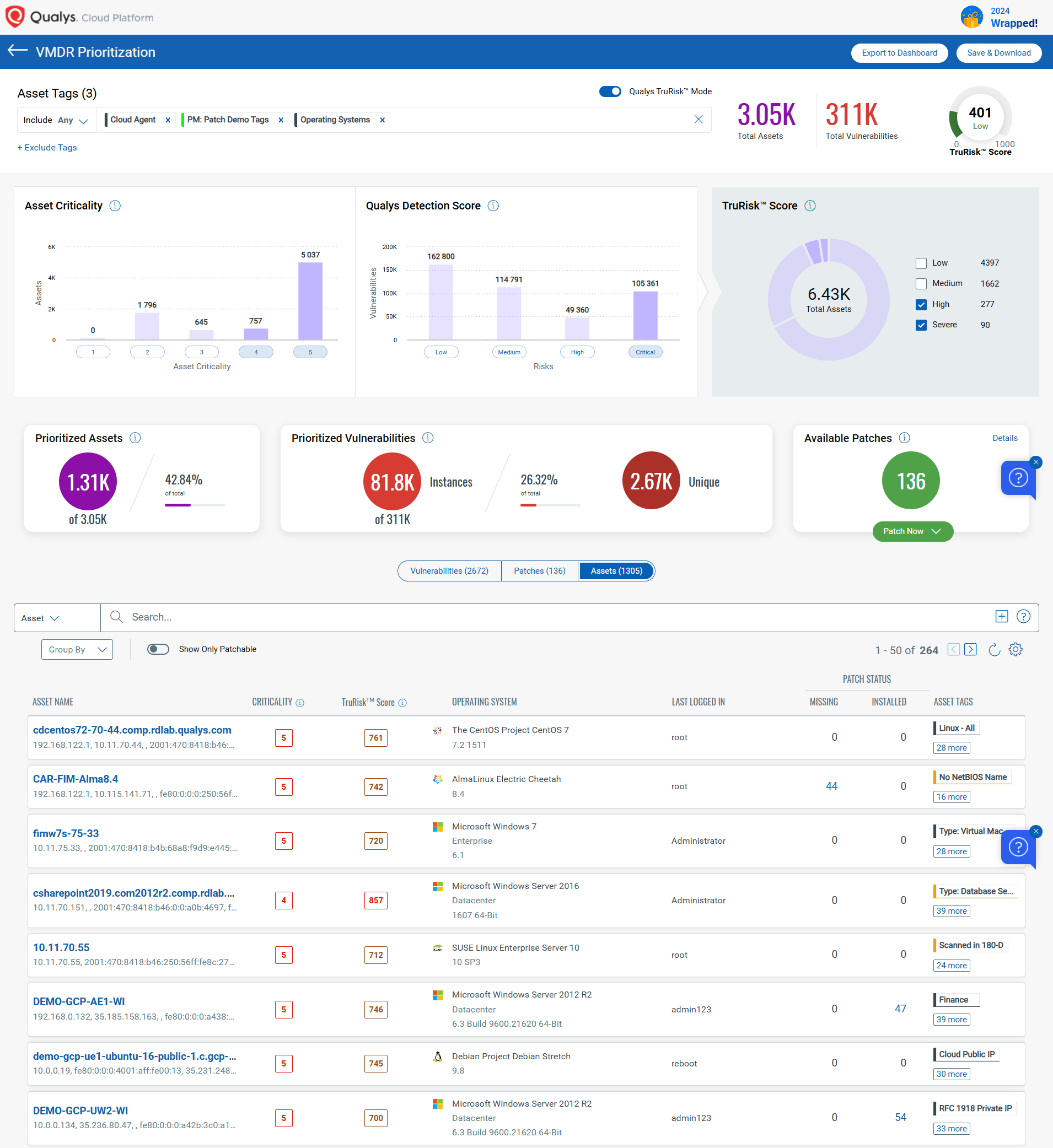Open the Patch Now dropdown button
The height and width of the screenshot is (1148, 1053).
click(912, 531)
